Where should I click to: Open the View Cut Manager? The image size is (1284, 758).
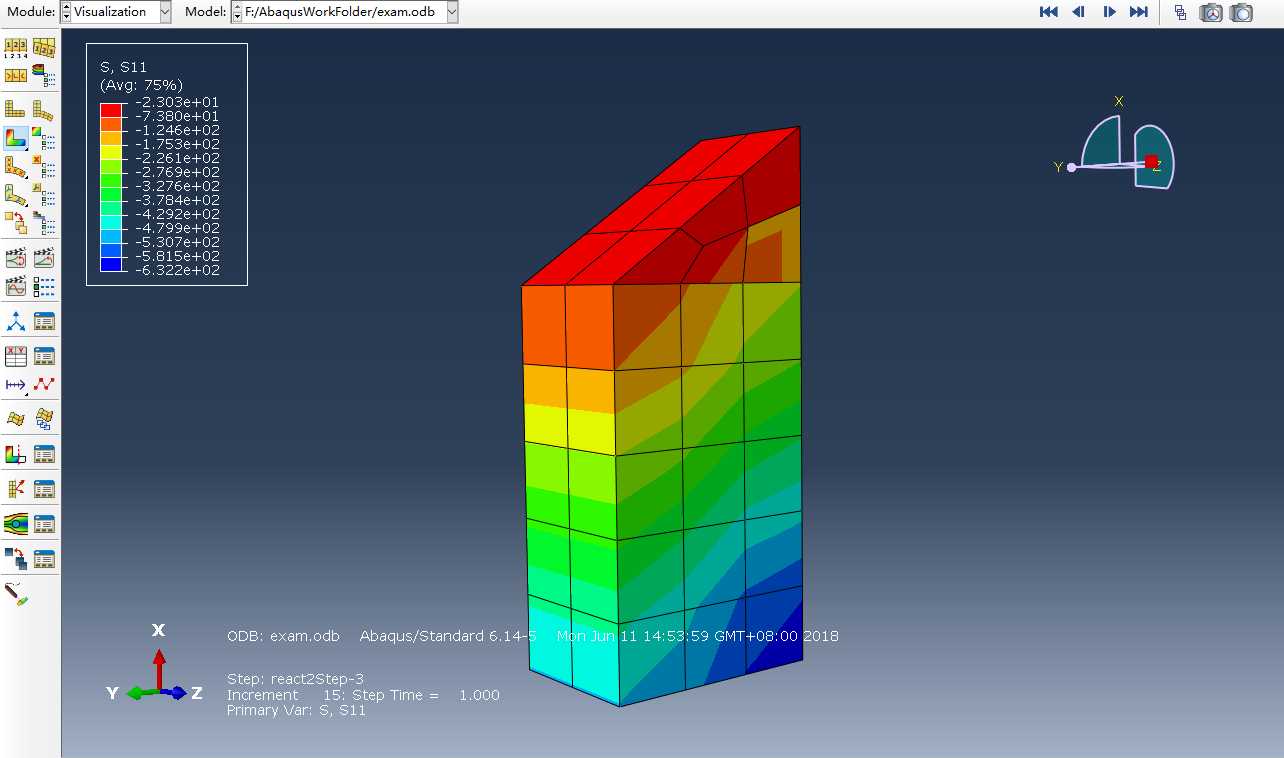(44, 455)
